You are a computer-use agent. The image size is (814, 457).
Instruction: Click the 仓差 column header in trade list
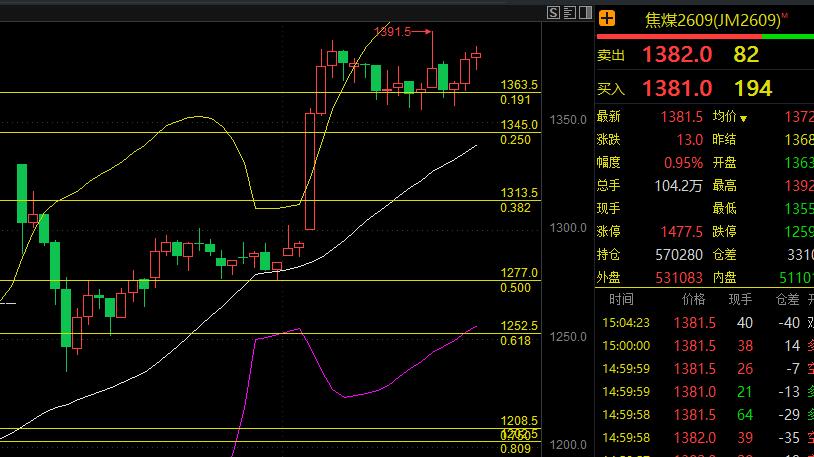click(787, 299)
